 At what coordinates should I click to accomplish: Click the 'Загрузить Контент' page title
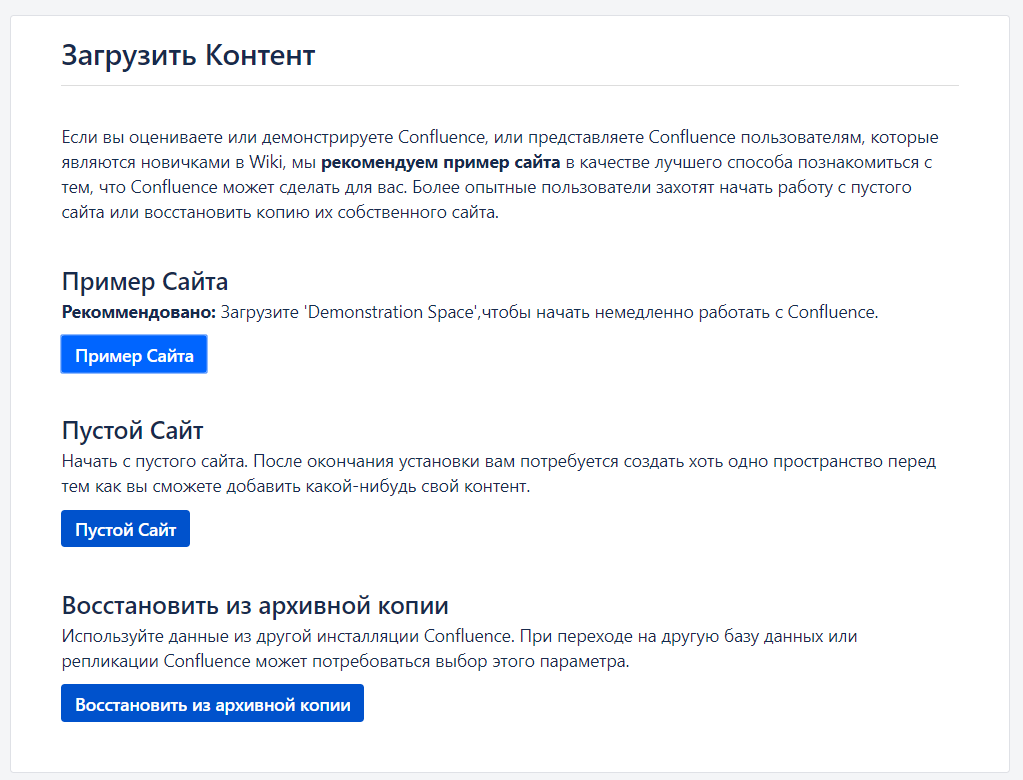(x=188, y=55)
